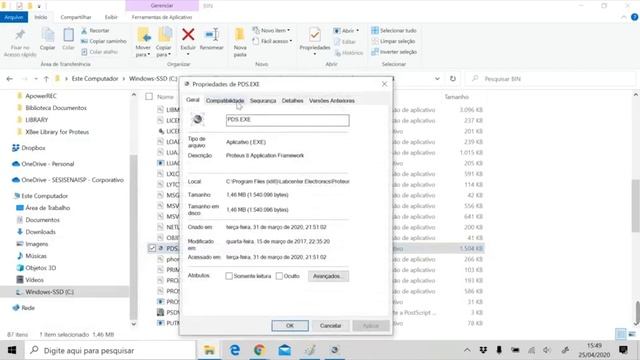Image resolution: width=640 pixels, height=360 pixels.
Task: Switch to the Compartilhar ribbon tab
Action: (76, 17)
